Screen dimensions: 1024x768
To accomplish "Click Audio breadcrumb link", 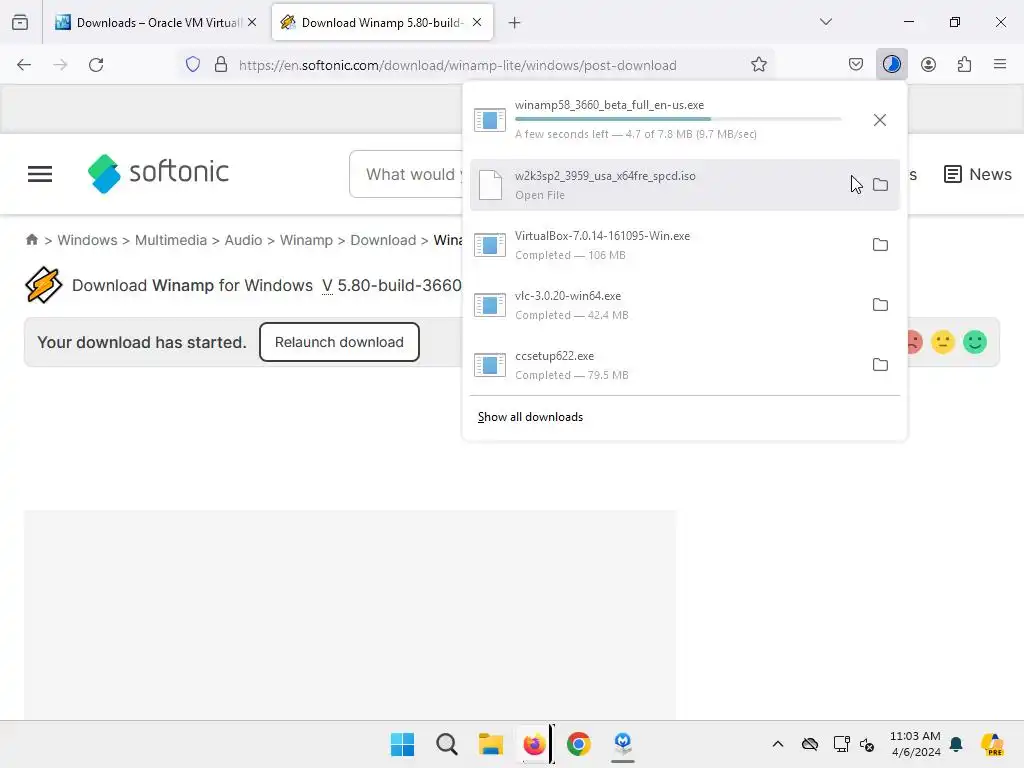I will pyautogui.click(x=244, y=240).
